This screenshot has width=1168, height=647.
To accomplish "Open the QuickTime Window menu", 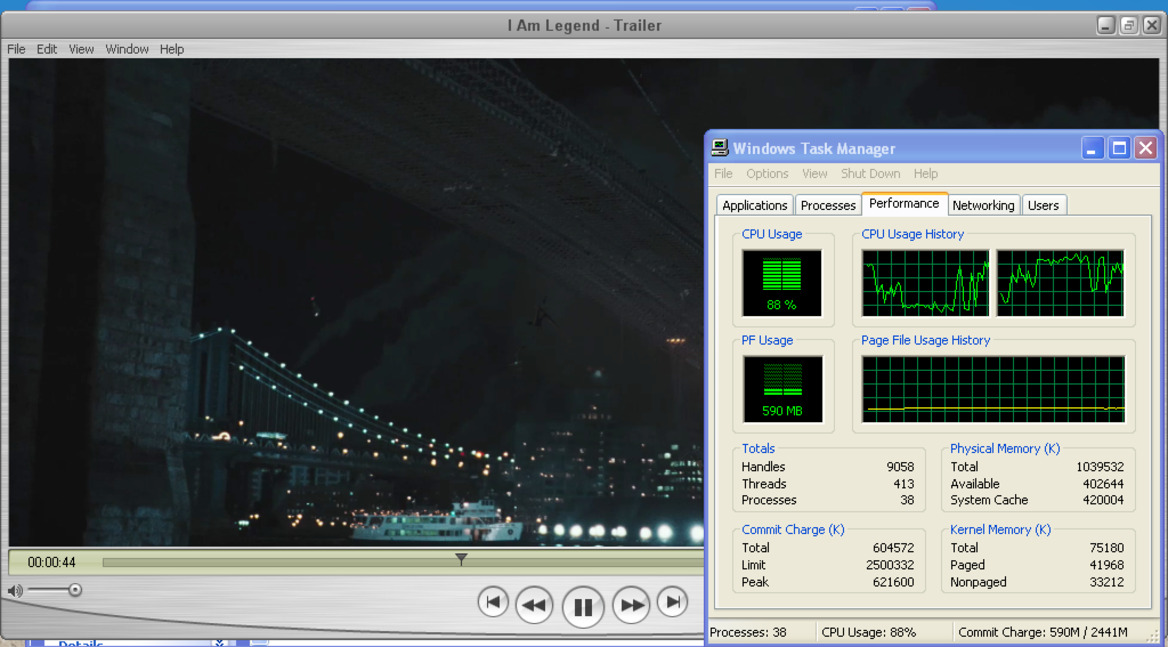I will click(x=127, y=49).
